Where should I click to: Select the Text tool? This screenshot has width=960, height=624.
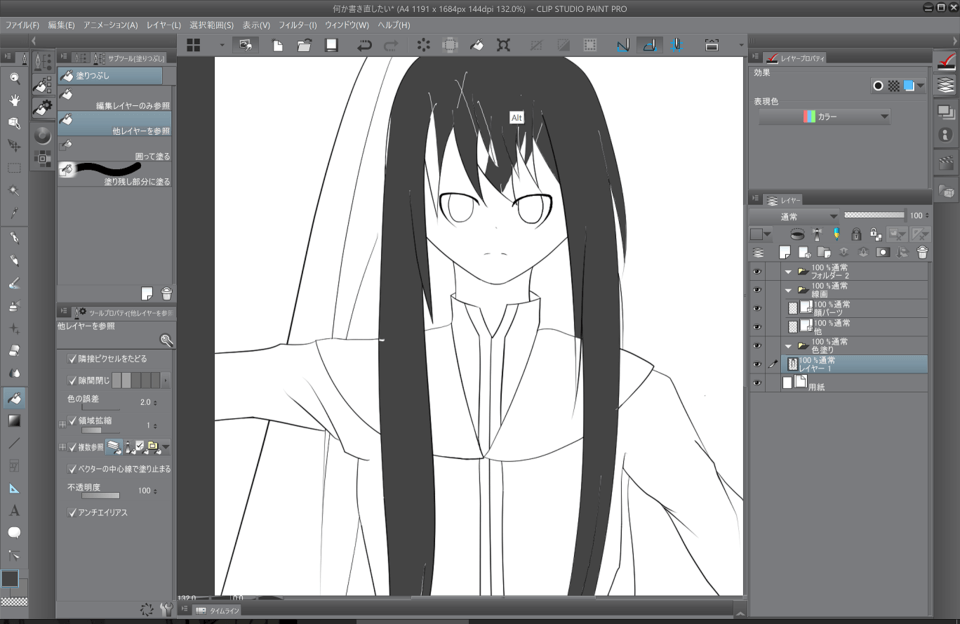[x=14, y=511]
